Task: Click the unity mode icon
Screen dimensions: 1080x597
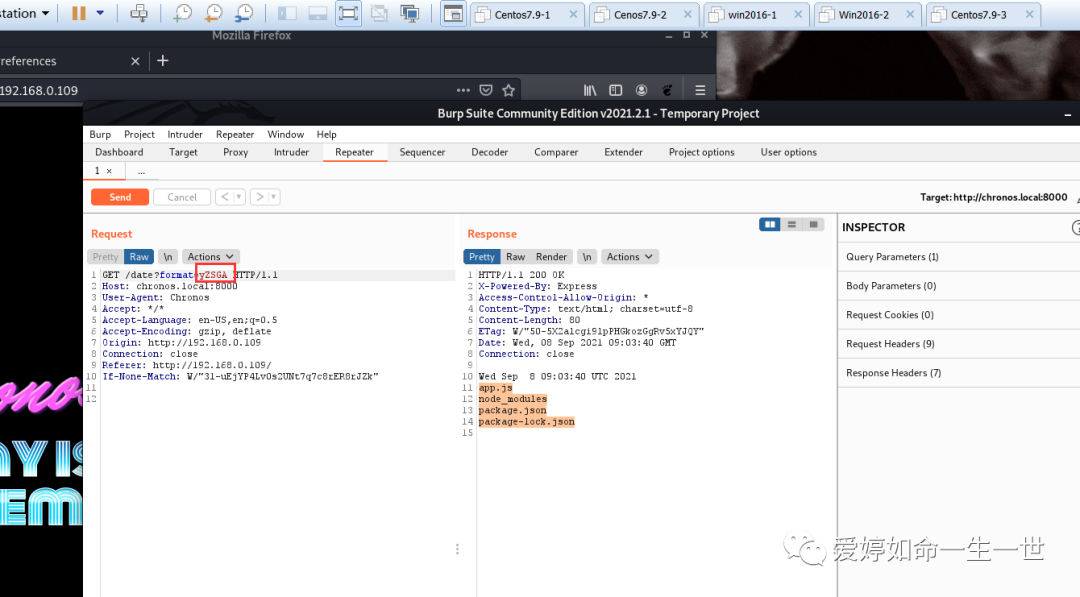Action: pyautogui.click(x=379, y=13)
